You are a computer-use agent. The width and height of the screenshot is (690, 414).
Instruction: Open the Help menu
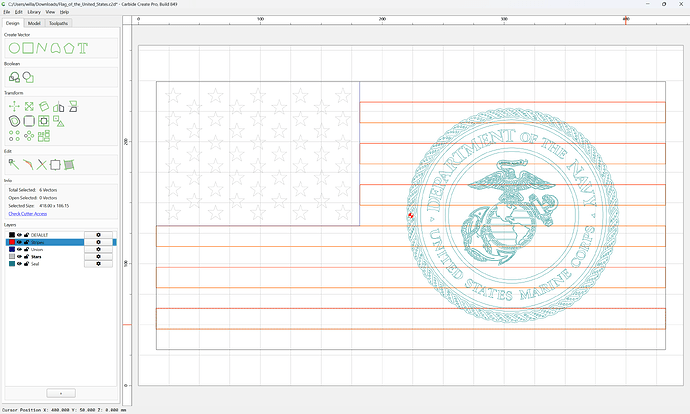point(64,12)
